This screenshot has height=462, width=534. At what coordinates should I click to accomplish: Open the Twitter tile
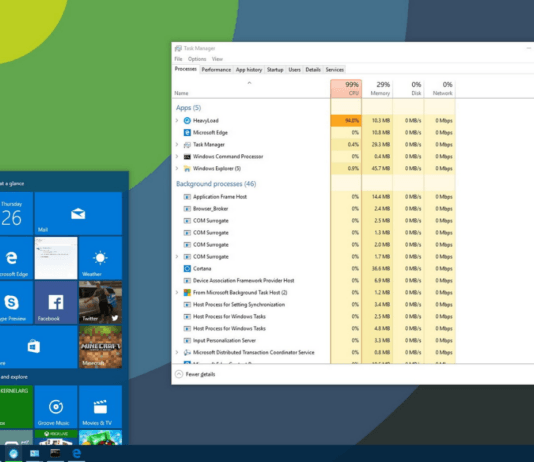coord(100,303)
